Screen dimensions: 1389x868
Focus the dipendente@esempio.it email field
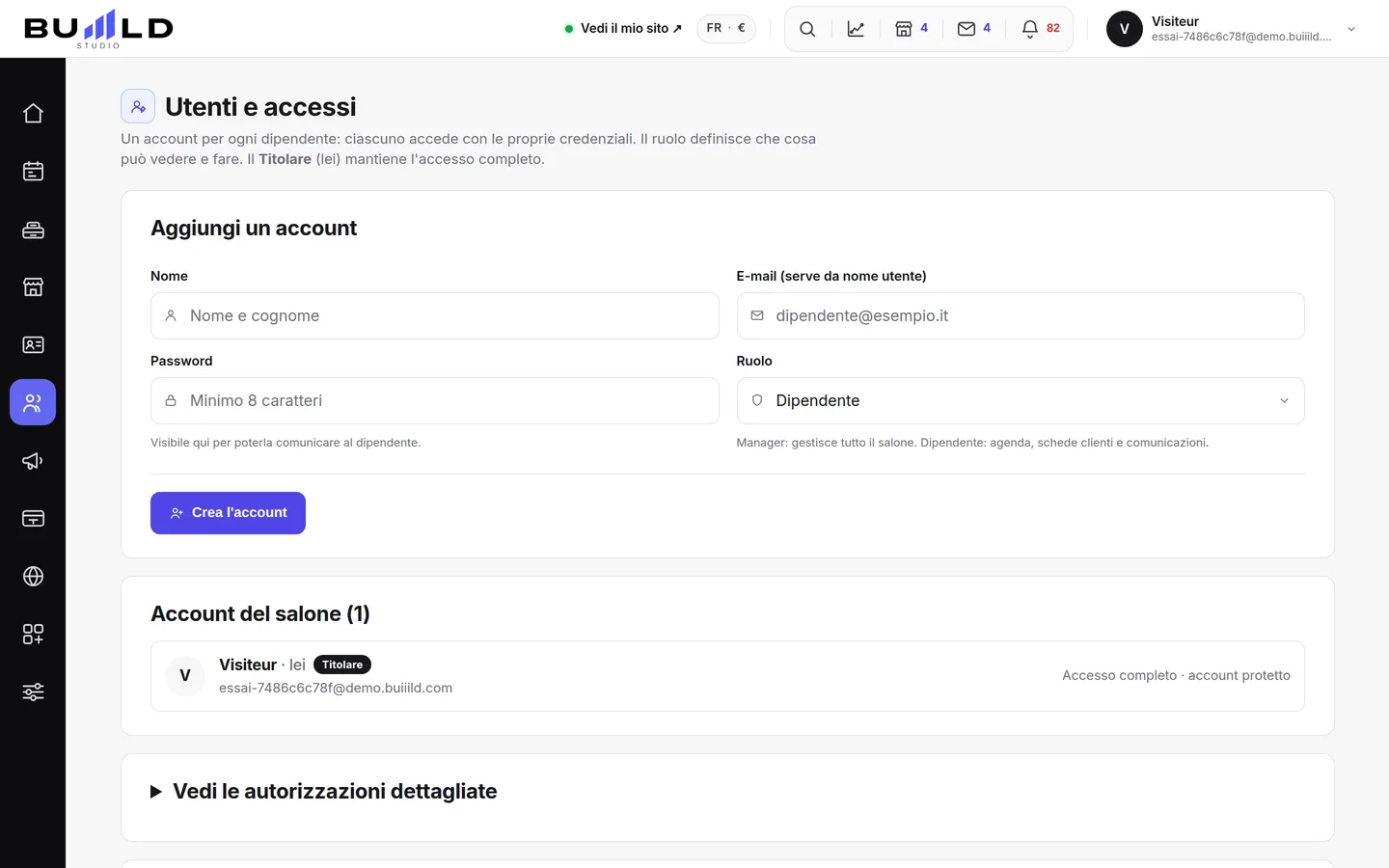[x=1021, y=315]
